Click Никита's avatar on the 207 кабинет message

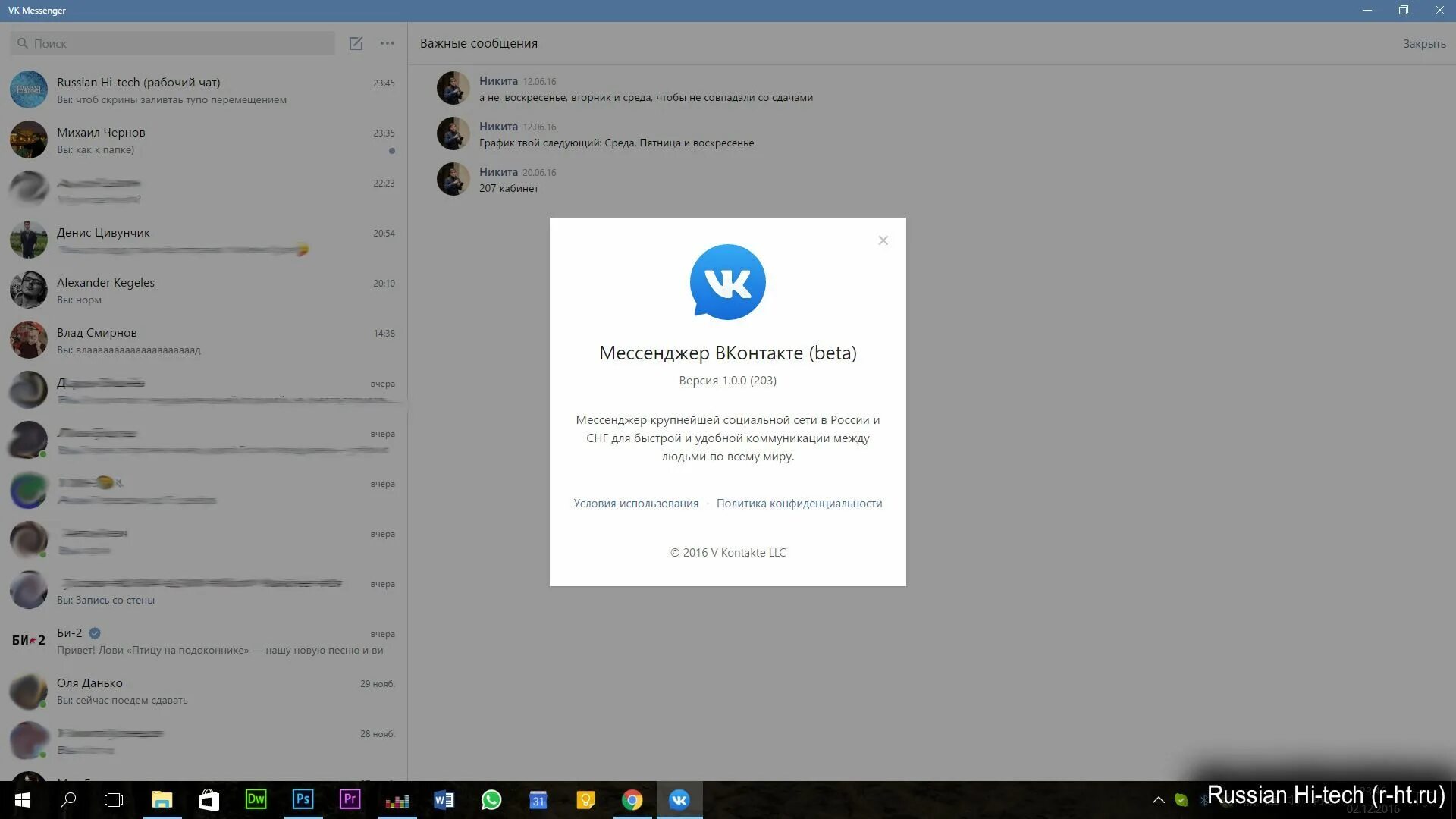[x=453, y=179]
